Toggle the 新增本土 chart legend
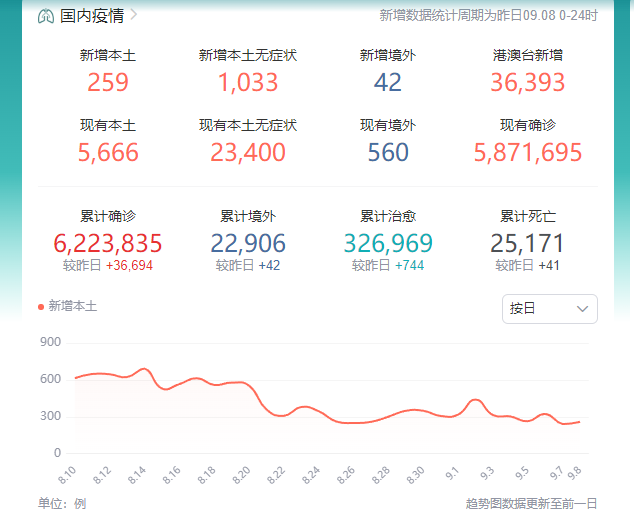 pos(68,306)
